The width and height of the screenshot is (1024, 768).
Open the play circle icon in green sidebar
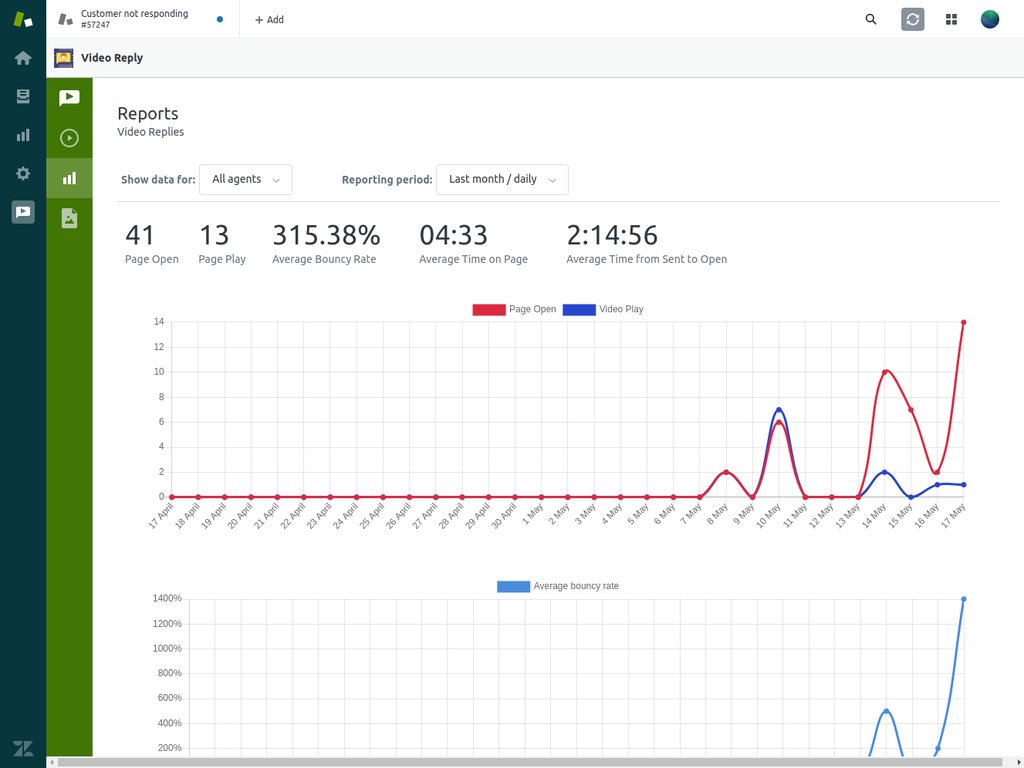pos(69,138)
